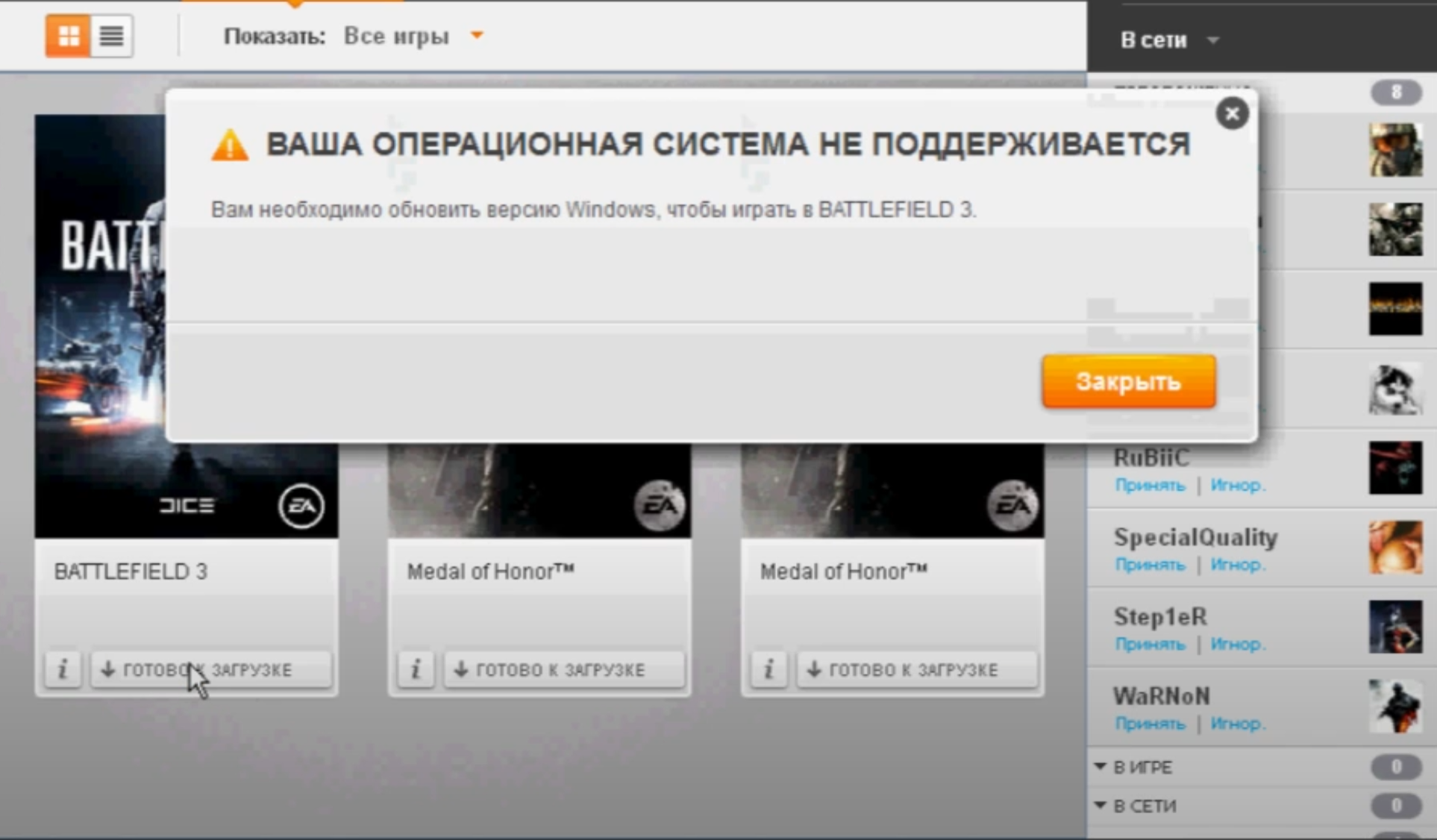Download first Medal of Honor game

[x=564, y=669]
